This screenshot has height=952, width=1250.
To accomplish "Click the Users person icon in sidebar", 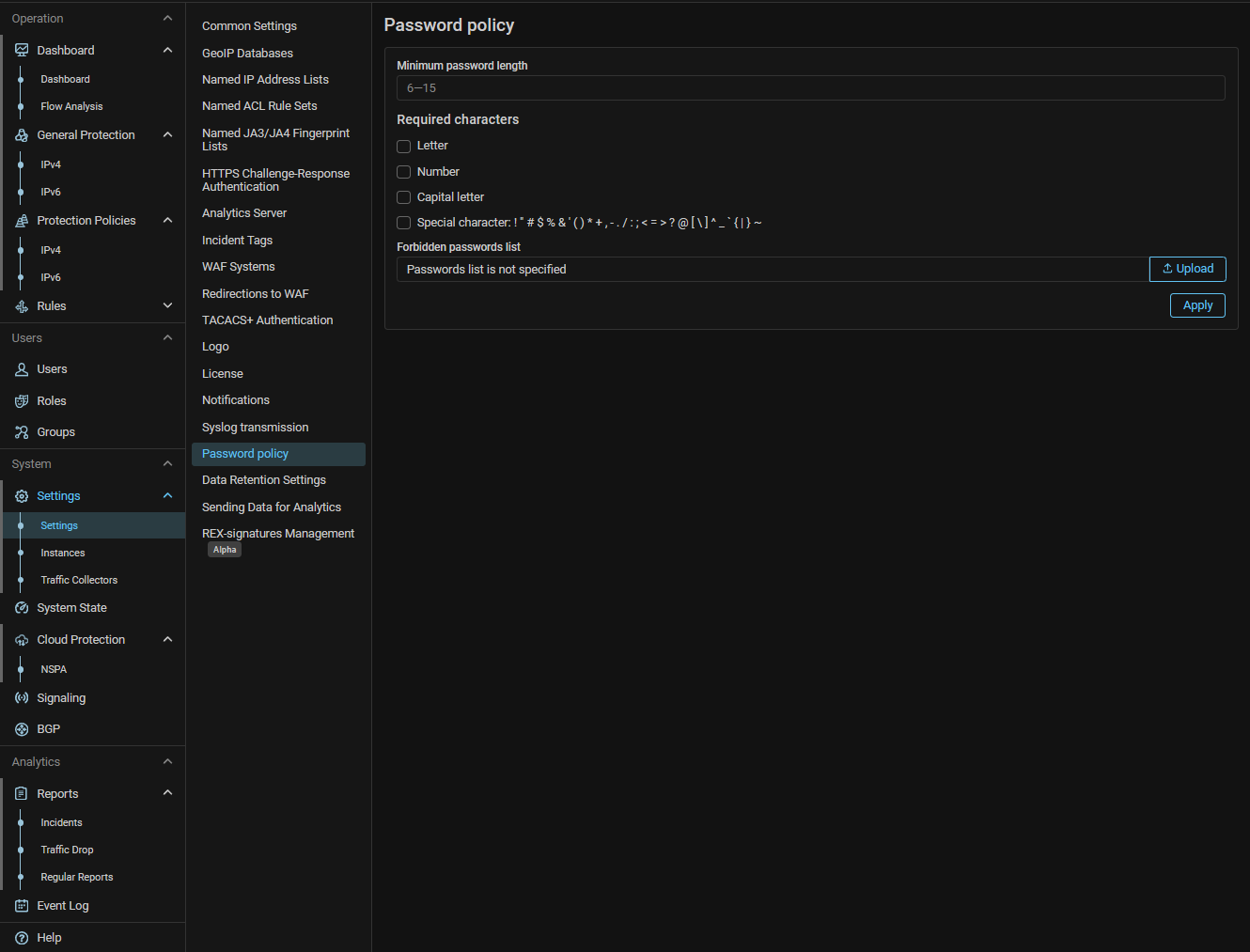I will tap(22, 369).
